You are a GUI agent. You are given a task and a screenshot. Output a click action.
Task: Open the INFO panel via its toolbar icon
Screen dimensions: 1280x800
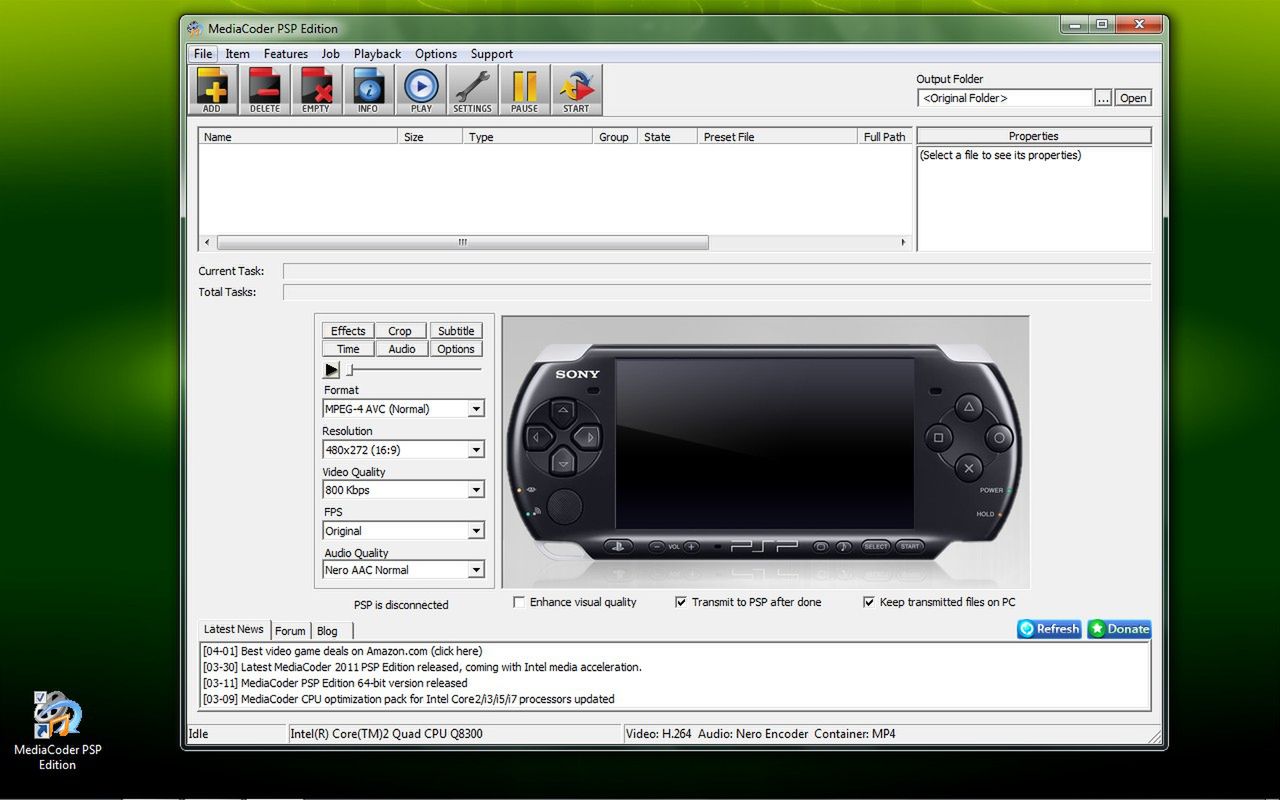(369, 89)
